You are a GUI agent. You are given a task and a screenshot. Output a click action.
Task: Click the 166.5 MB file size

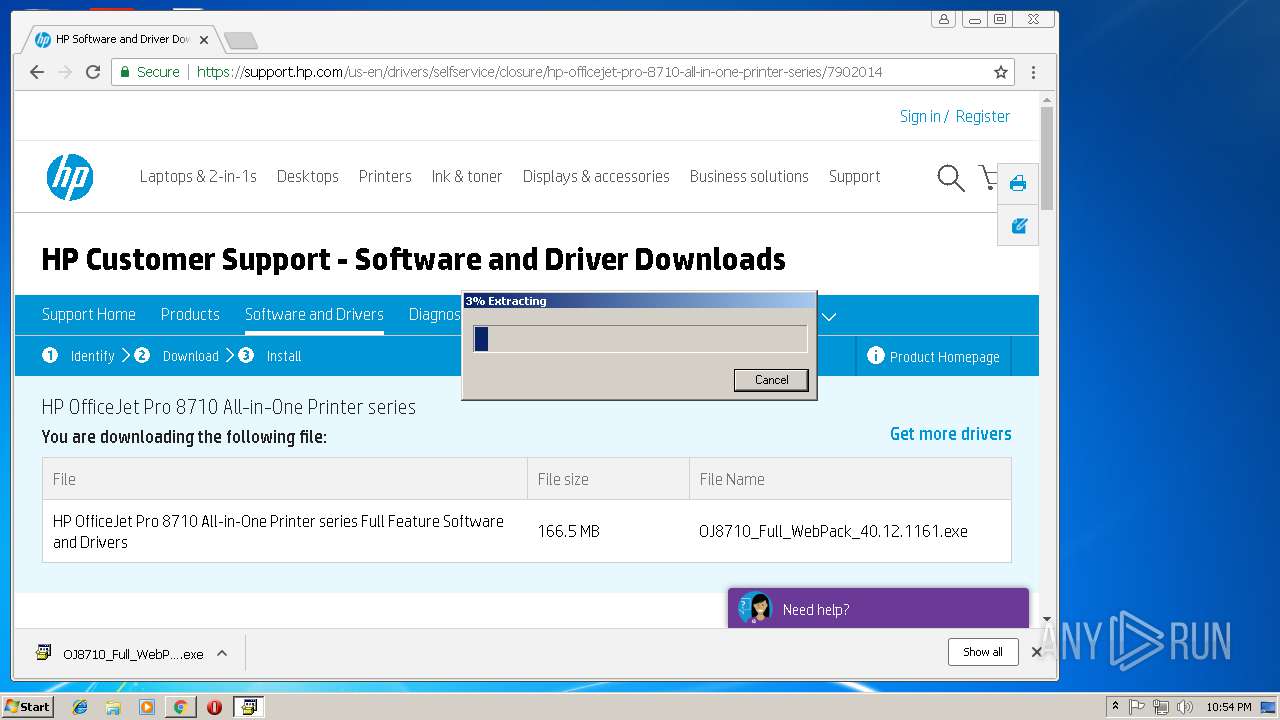click(x=569, y=531)
